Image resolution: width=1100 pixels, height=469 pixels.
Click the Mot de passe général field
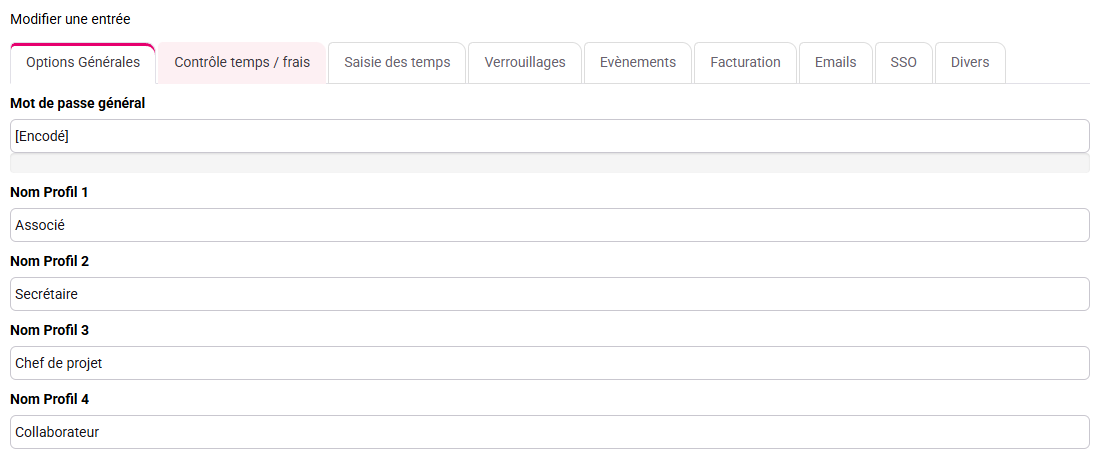click(x=550, y=136)
